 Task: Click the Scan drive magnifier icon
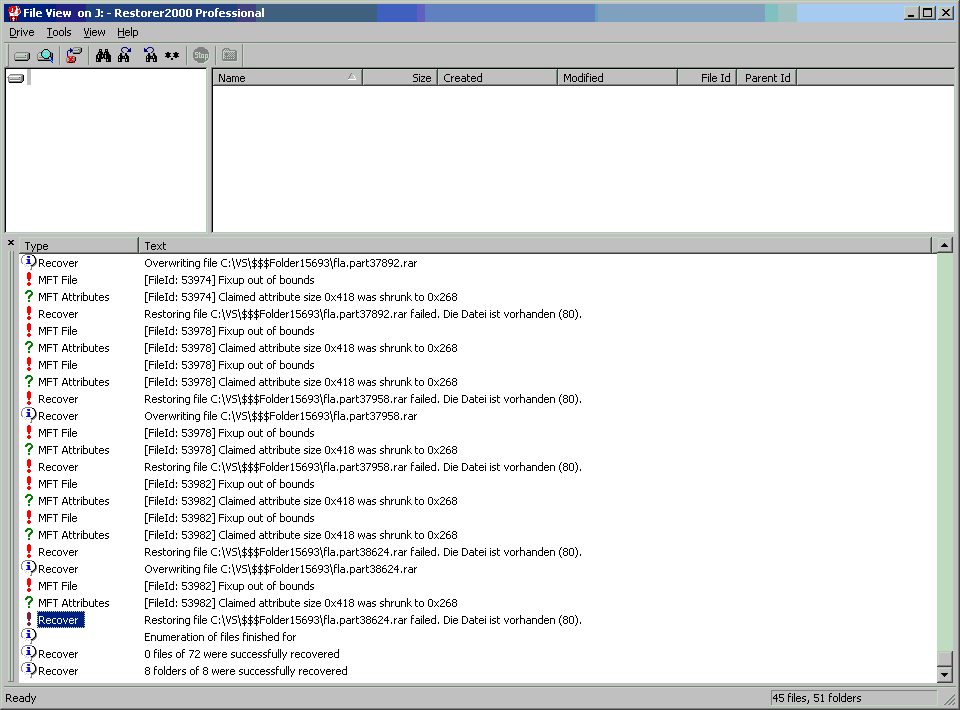(45, 56)
